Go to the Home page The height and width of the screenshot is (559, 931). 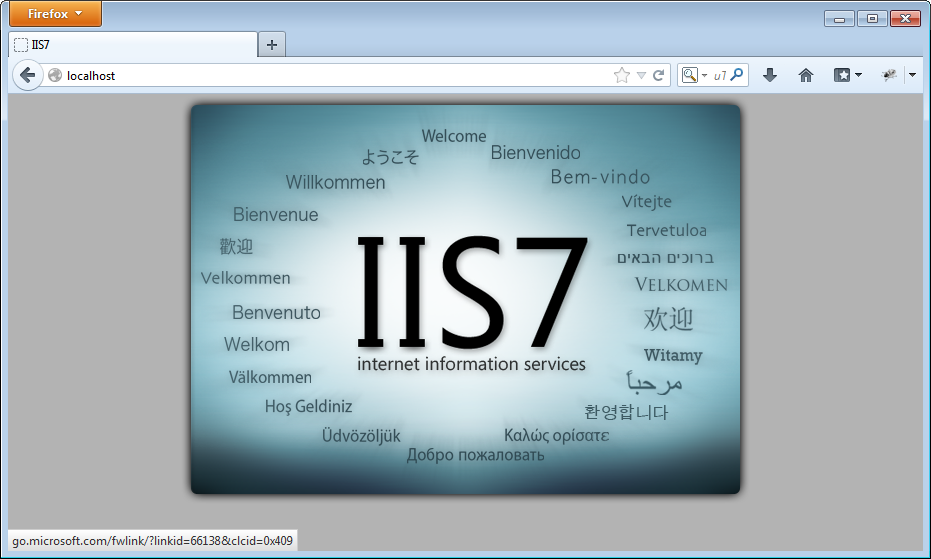[806, 75]
